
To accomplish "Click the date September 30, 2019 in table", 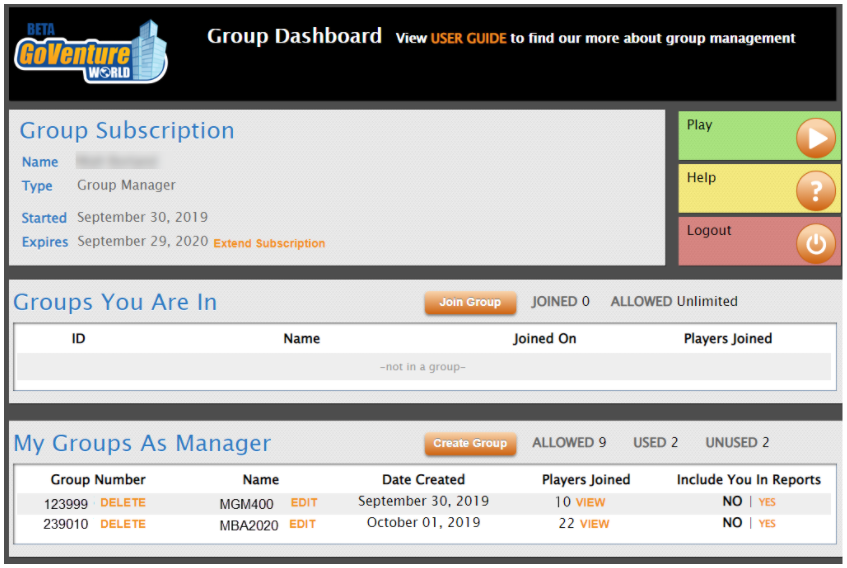I will pos(424,501).
